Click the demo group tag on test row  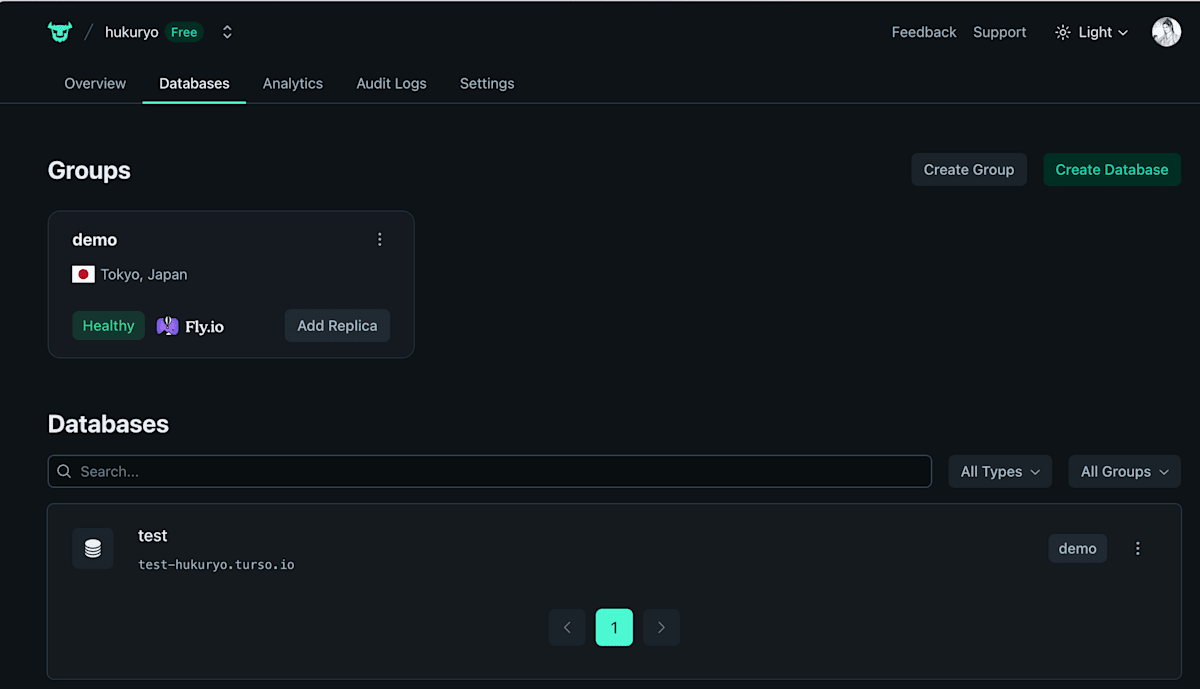coord(1078,548)
